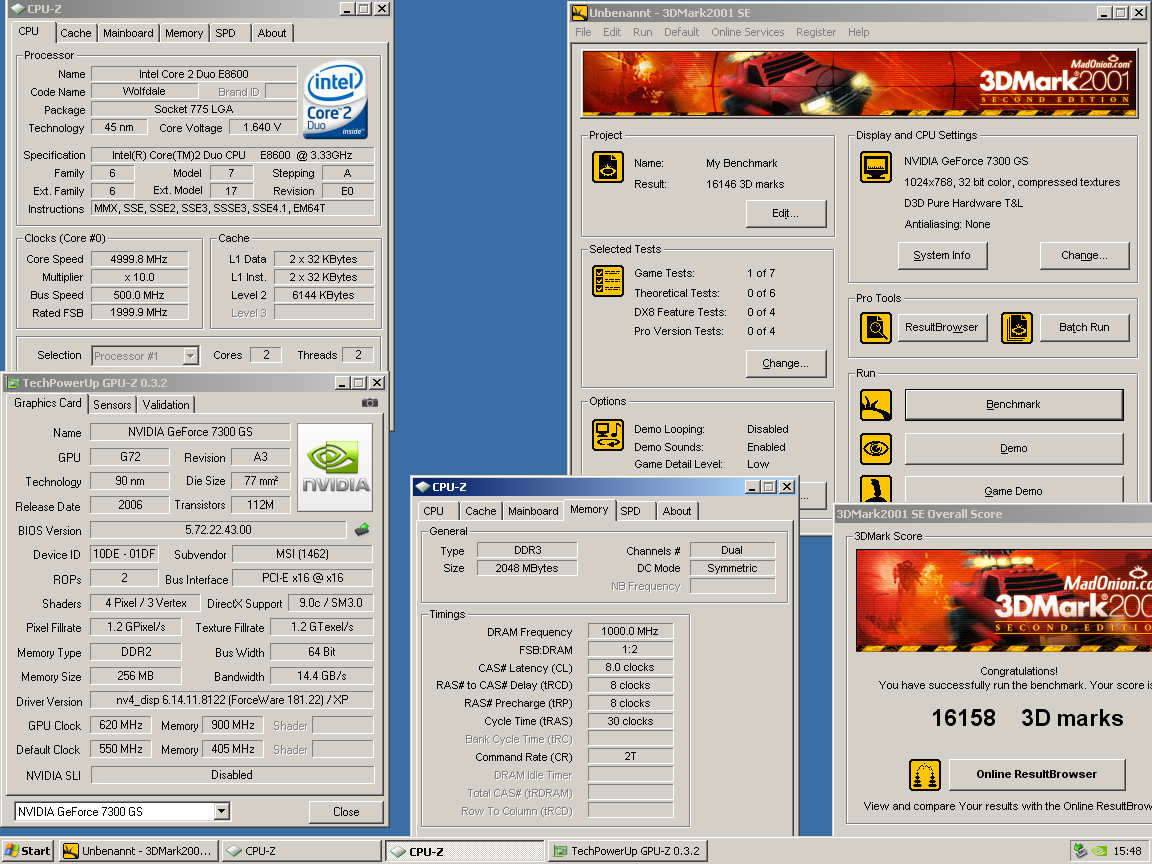1152x864 pixels.
Task: Click the Overall Score banner image
Action: pos(1004,600)
